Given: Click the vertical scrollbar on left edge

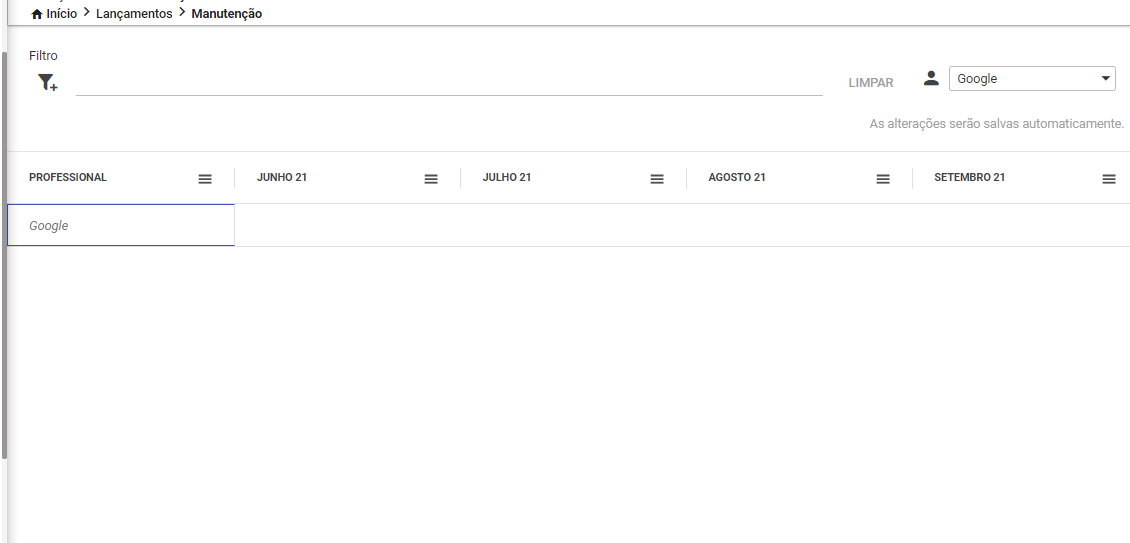Looking at the screenshot, I should (x=4, y=255).
